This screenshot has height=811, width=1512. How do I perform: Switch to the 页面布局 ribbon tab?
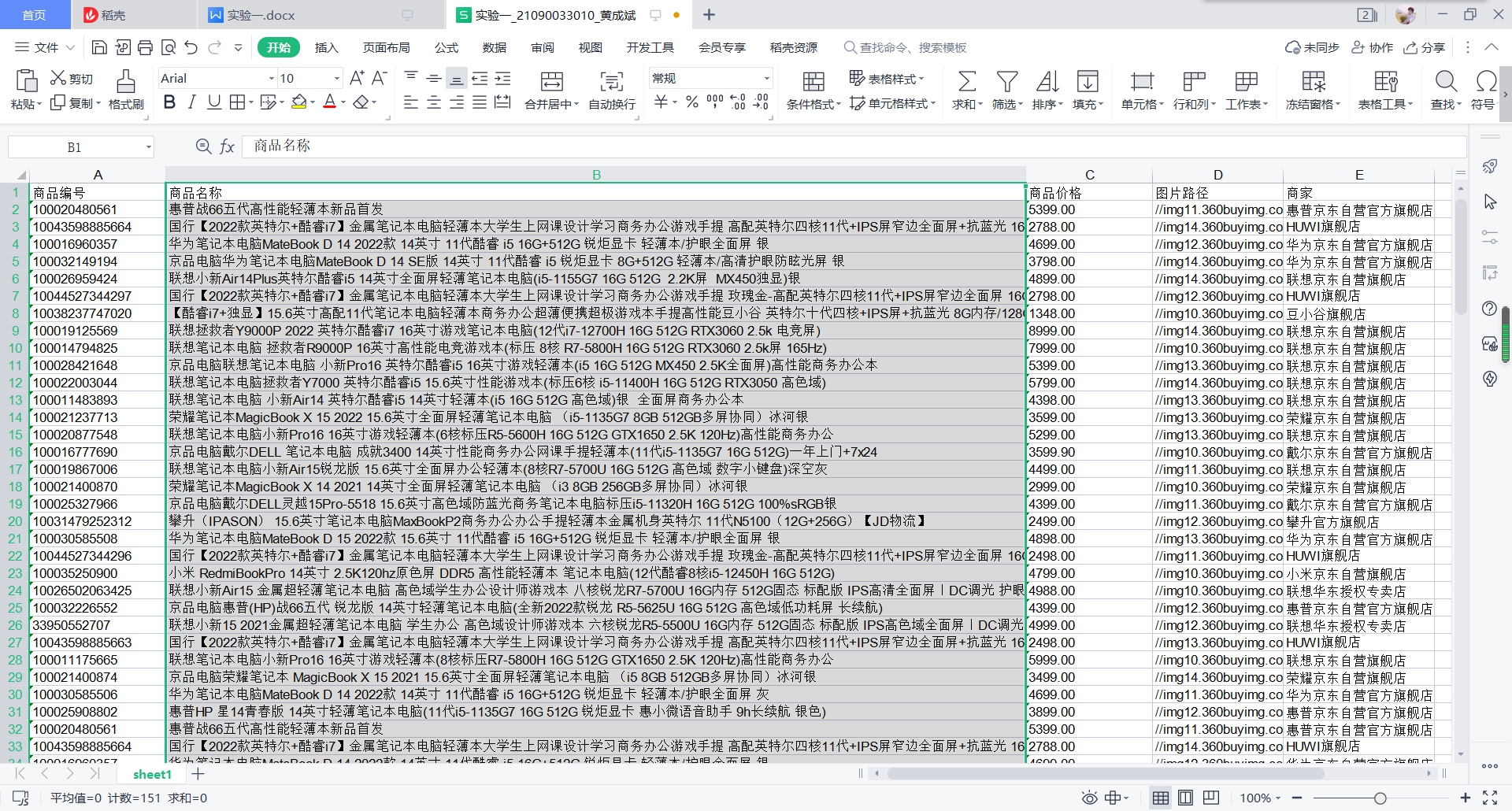(x=386, y=47)
